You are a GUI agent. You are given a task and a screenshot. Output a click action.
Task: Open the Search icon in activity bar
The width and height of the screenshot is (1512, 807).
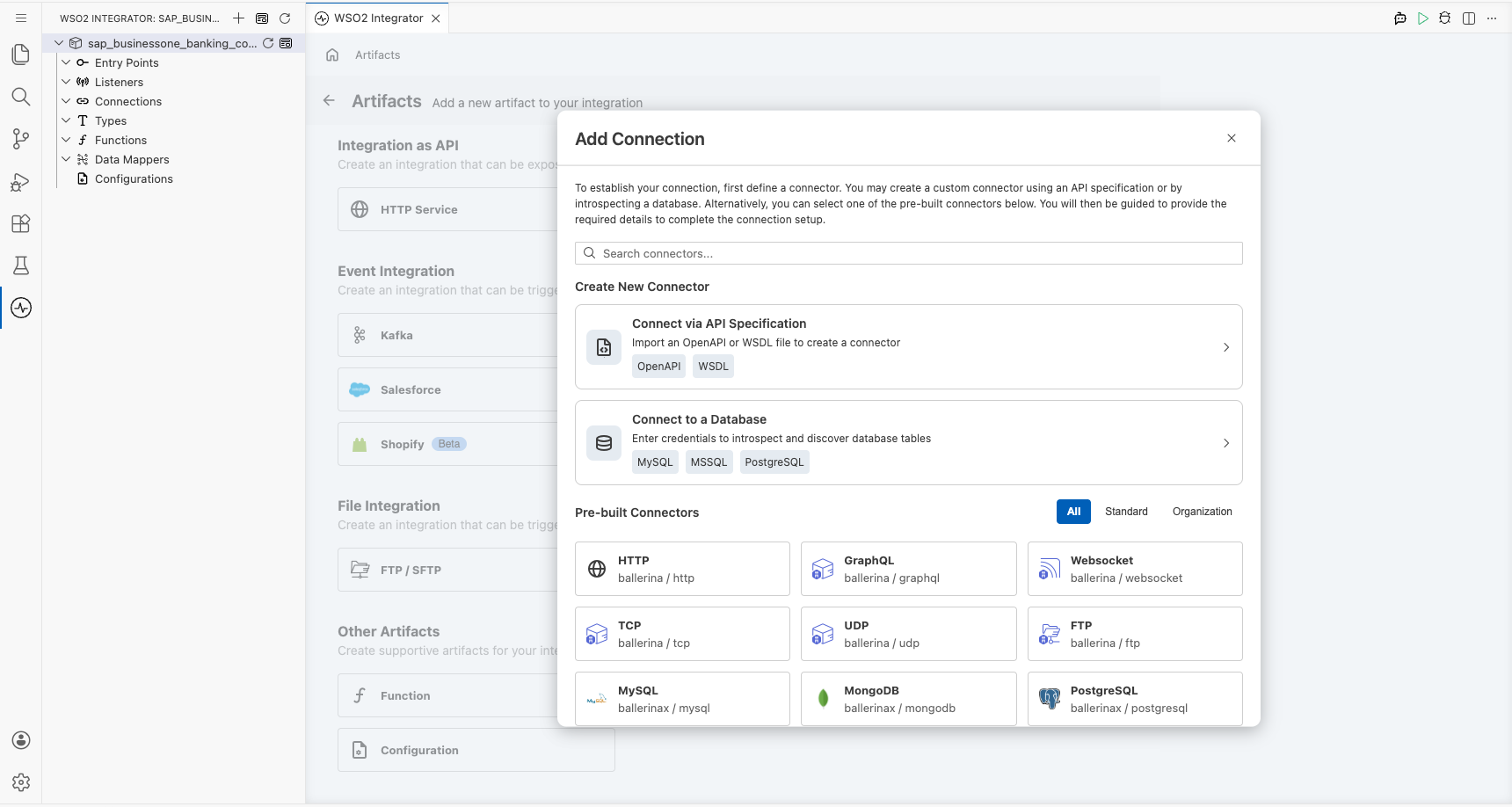pos(21,97)
